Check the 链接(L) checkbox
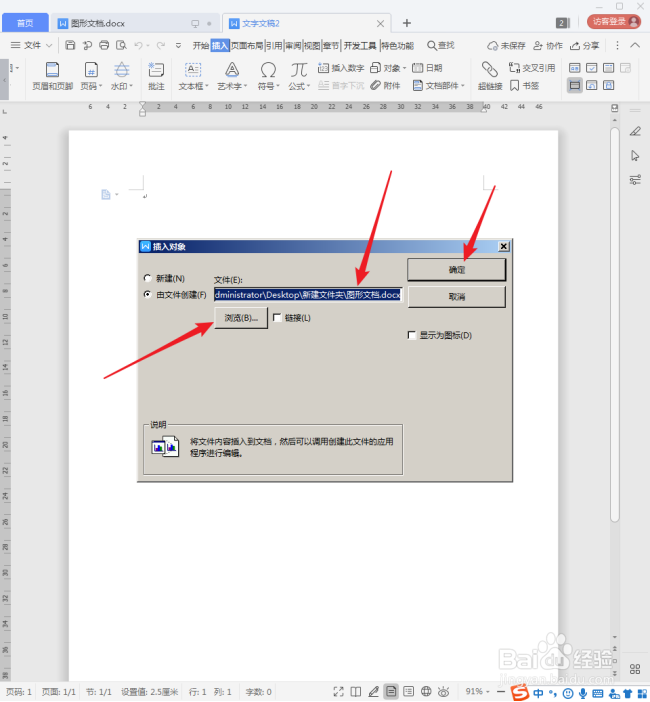Screen dimensions: 650x702 [277, 317]
